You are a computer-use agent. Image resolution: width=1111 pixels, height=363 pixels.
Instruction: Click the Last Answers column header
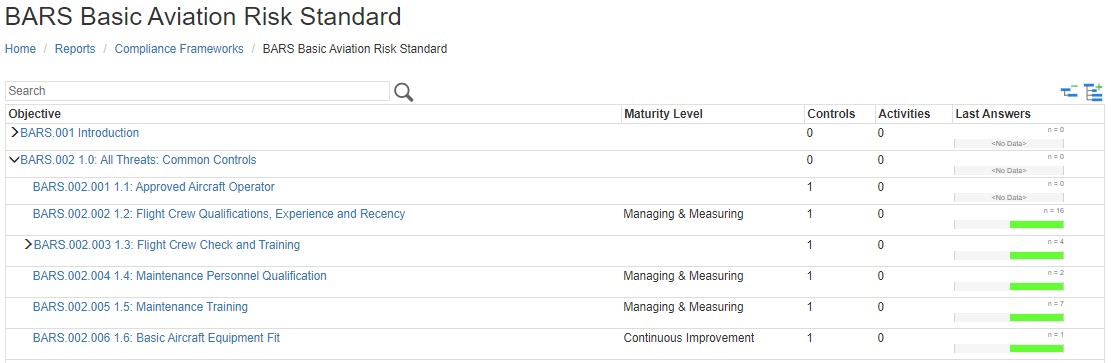[993, 113]
